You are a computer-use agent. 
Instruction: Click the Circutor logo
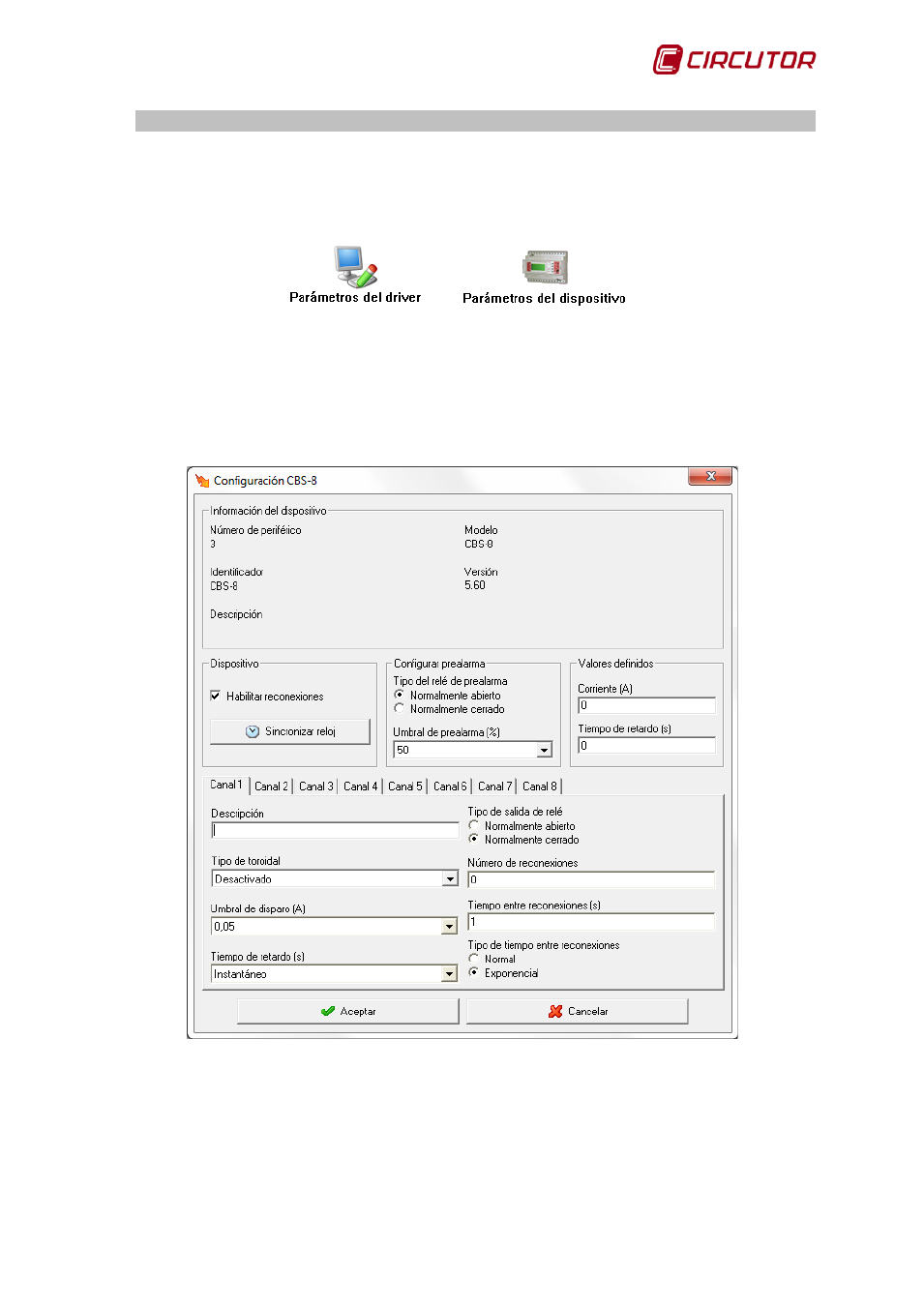[734, 60]
